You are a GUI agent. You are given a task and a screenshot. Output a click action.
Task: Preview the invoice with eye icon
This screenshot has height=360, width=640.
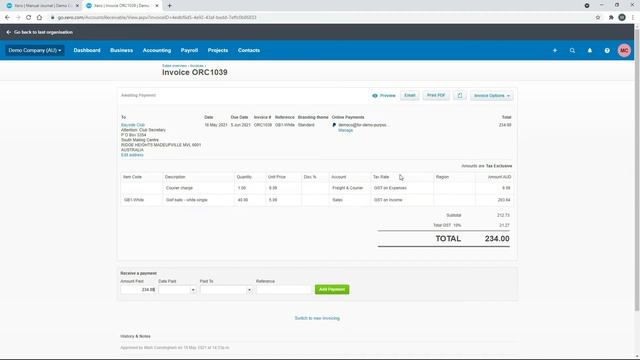[x=384, y=96]
